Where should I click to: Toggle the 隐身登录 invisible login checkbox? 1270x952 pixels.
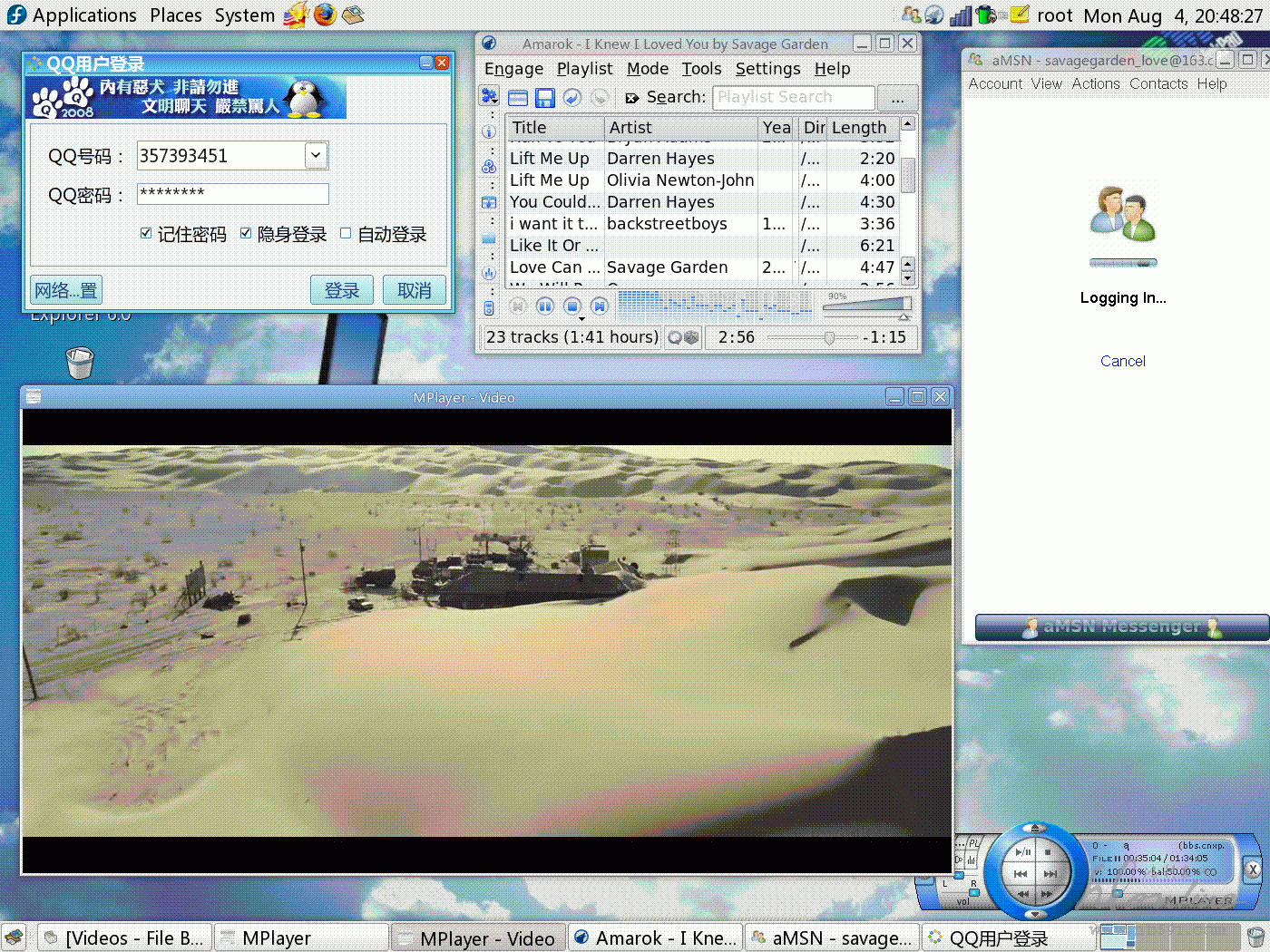246,234
